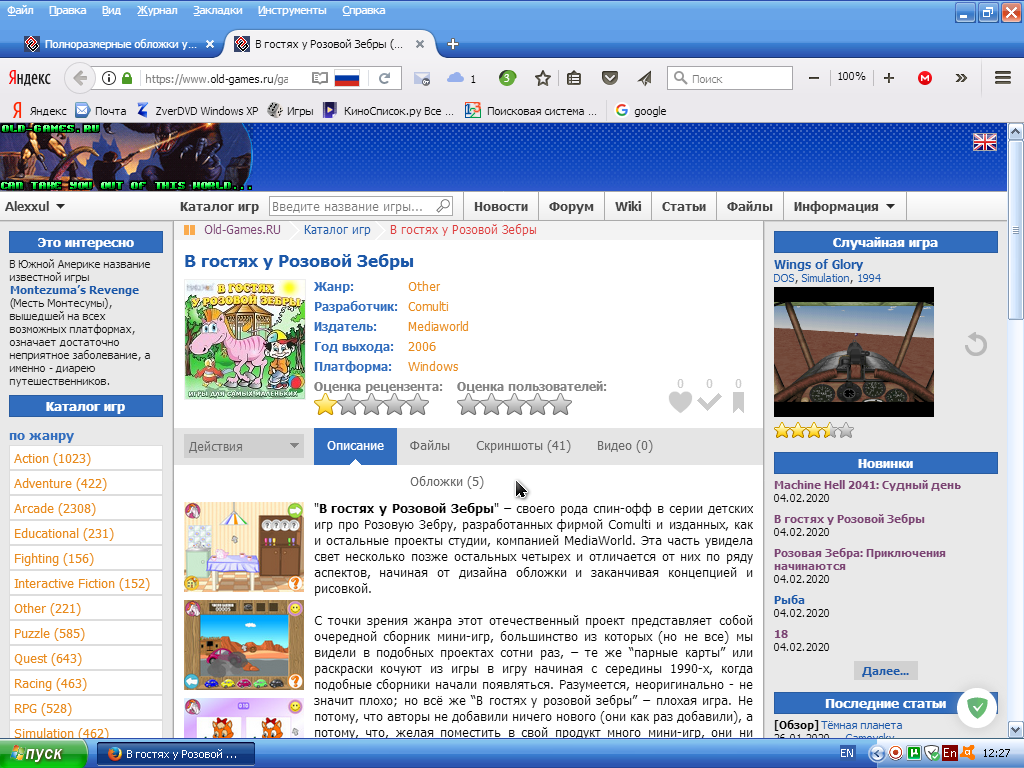Switch keyboard language EN in taskbar
Image resolution: width=1024 pixels, height=768 pixels.
pyautogui.click(x=847, y=753)
